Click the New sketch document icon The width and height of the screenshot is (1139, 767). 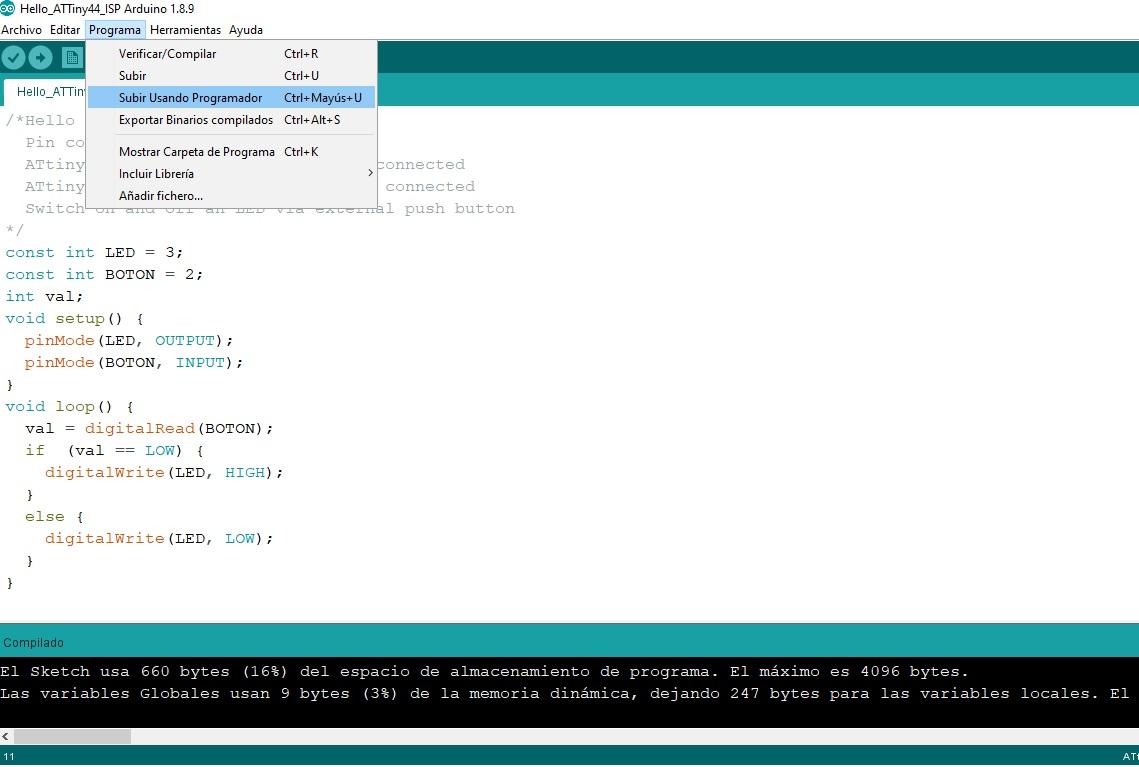pyautogui.click(x=72, y=58)
